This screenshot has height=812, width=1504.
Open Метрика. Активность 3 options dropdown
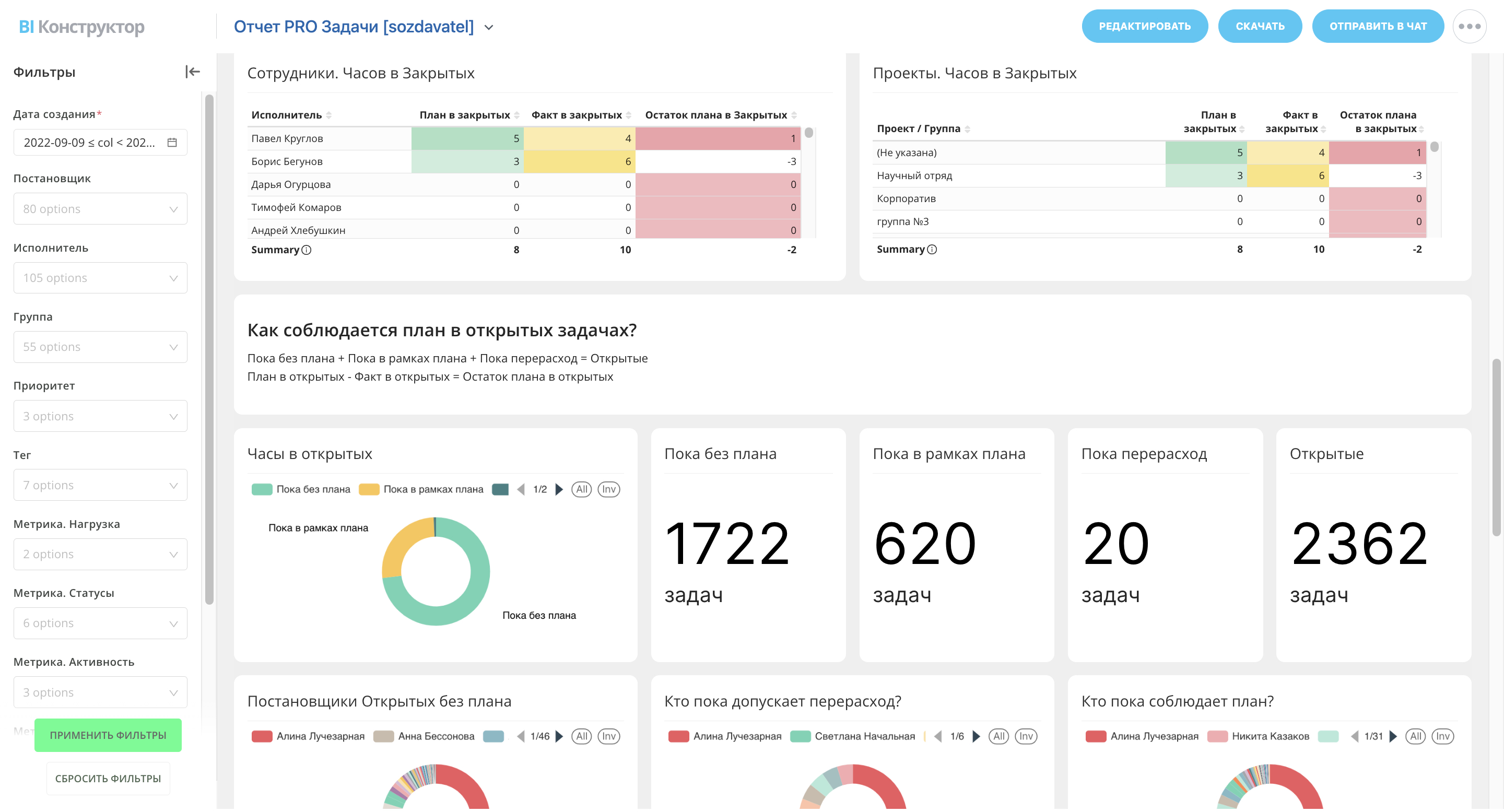pyautogui.click(x=100, y=692)
